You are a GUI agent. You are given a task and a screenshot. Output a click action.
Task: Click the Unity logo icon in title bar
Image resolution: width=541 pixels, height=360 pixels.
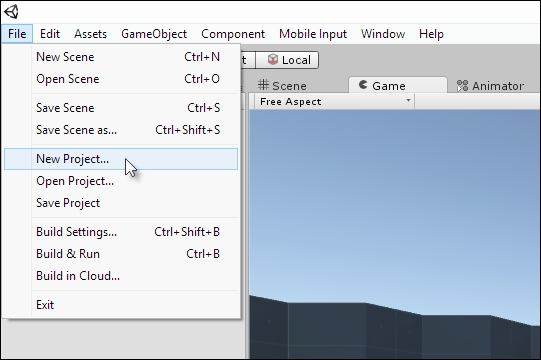click(x=11, y=12)
